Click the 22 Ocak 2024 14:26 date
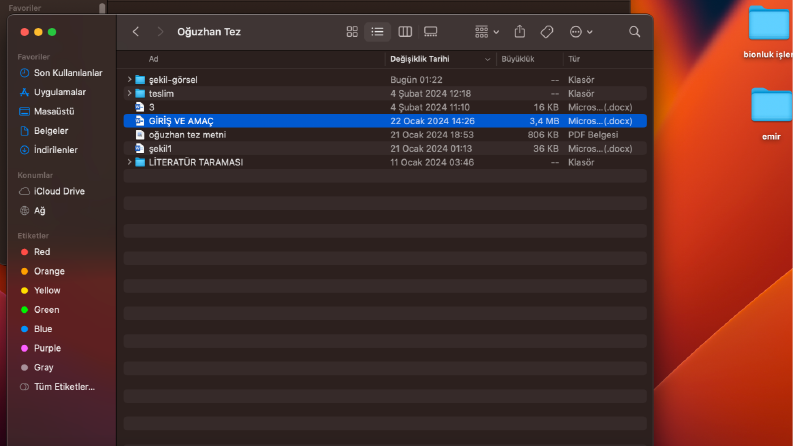Image resolution: width=793 pixels, height=446 pixels. [x=432, y=121]
